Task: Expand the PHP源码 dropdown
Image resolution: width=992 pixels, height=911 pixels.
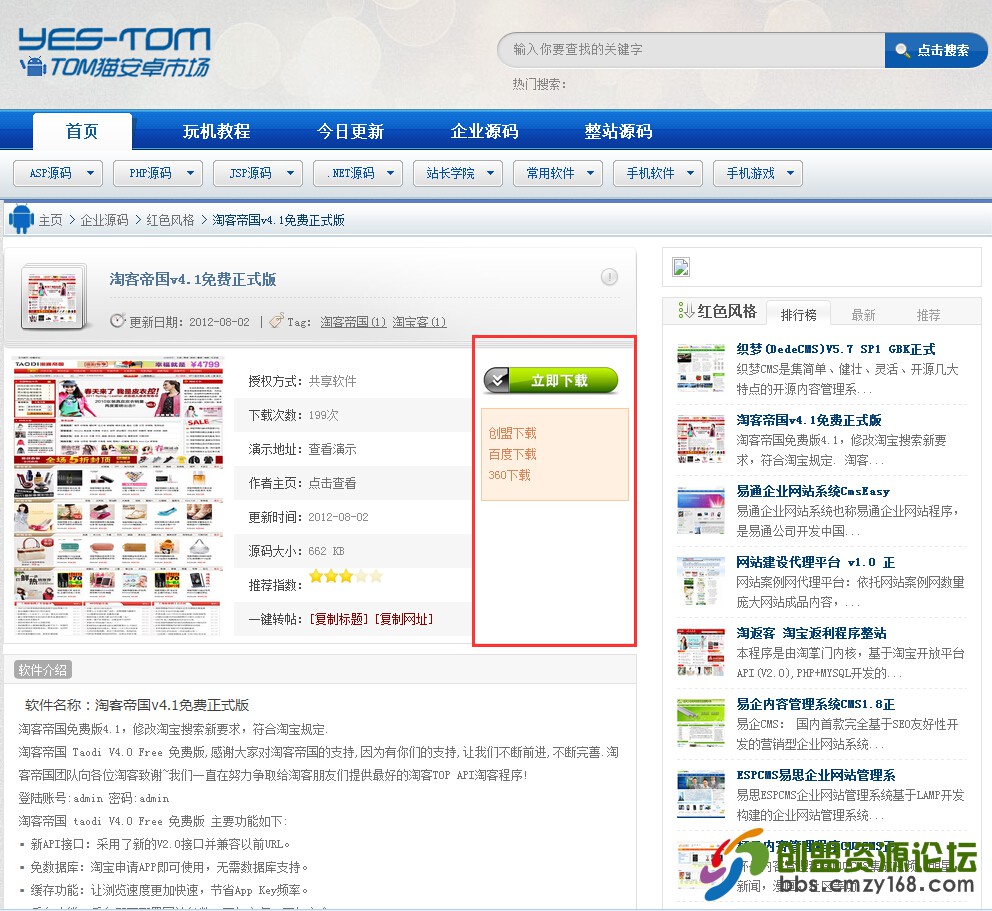Action: tap(158, 173)
